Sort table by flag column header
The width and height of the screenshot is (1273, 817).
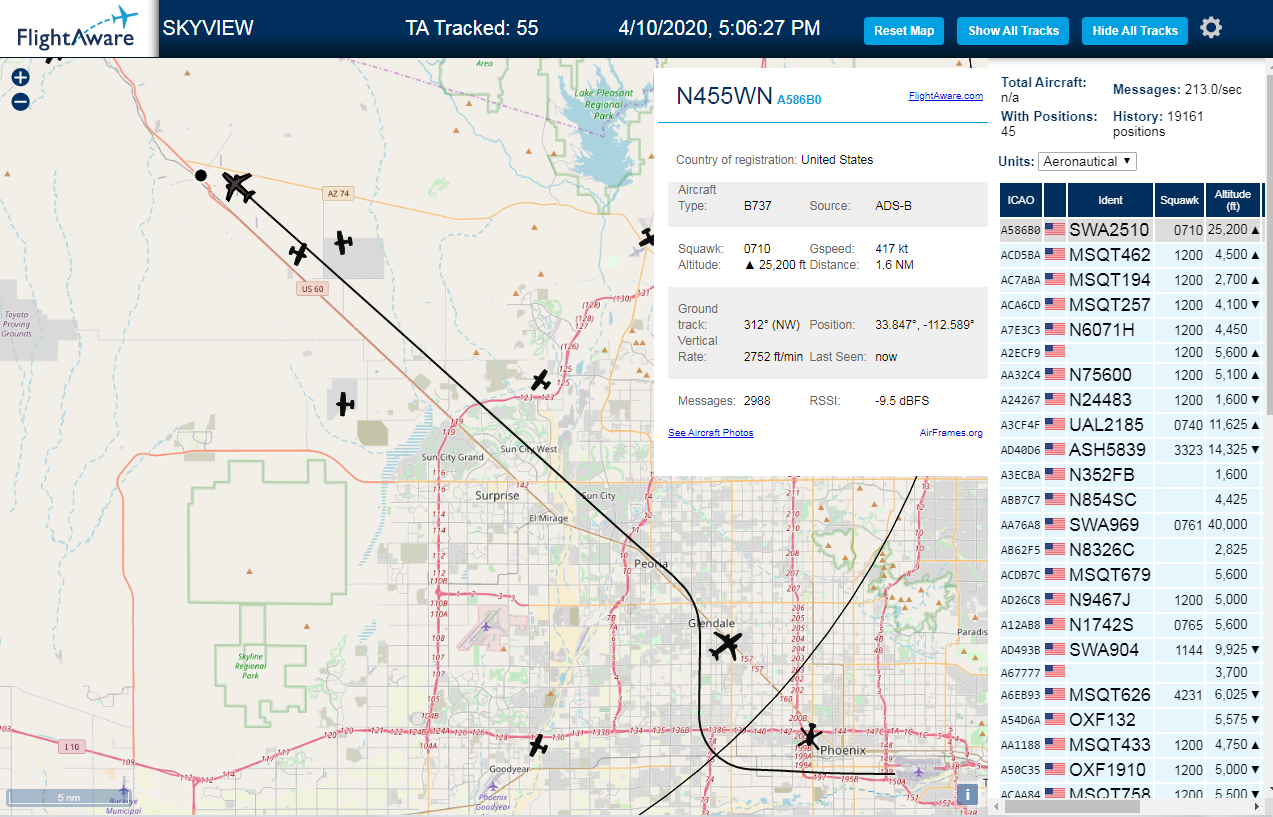click(1054, 200)
